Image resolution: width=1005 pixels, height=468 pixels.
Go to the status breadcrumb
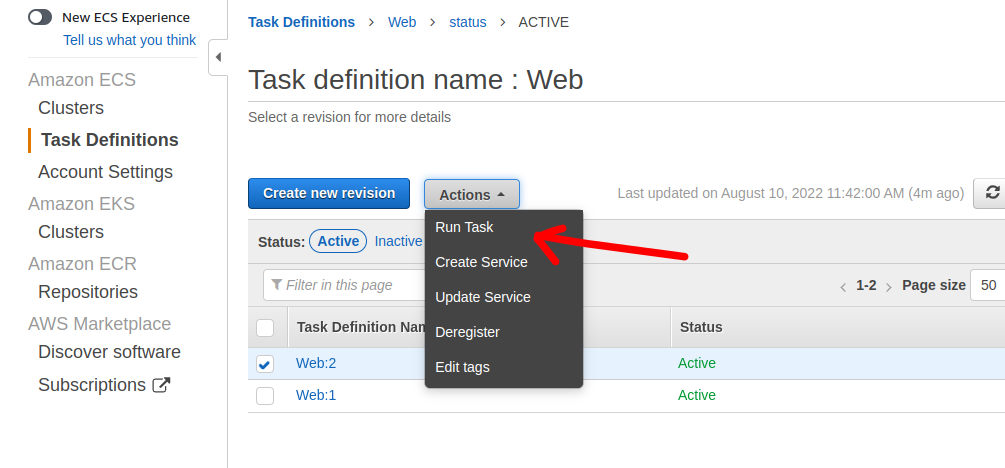pyautogui.click(x=468, y=22)
